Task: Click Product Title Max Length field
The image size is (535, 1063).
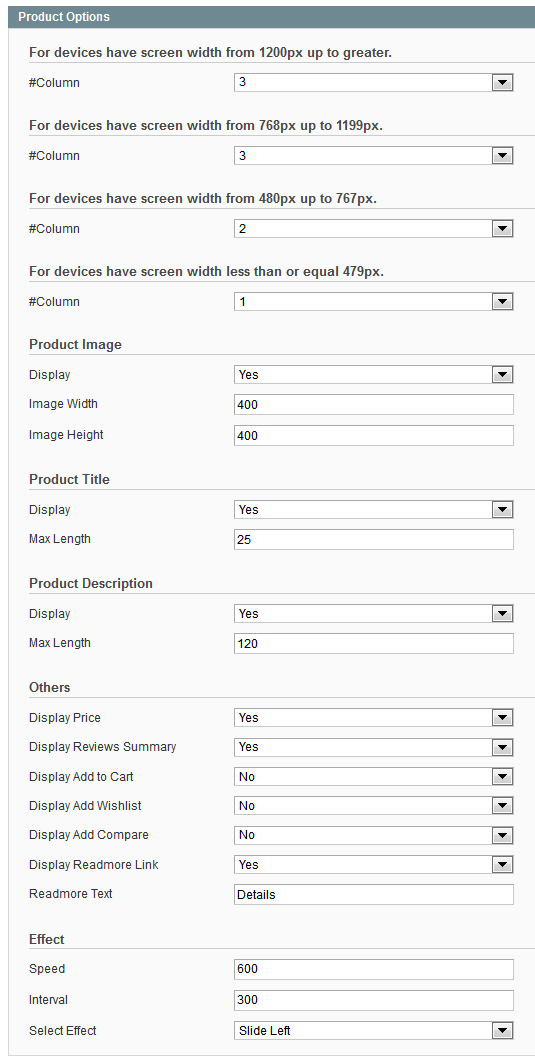Action: [x=374, y=540]
